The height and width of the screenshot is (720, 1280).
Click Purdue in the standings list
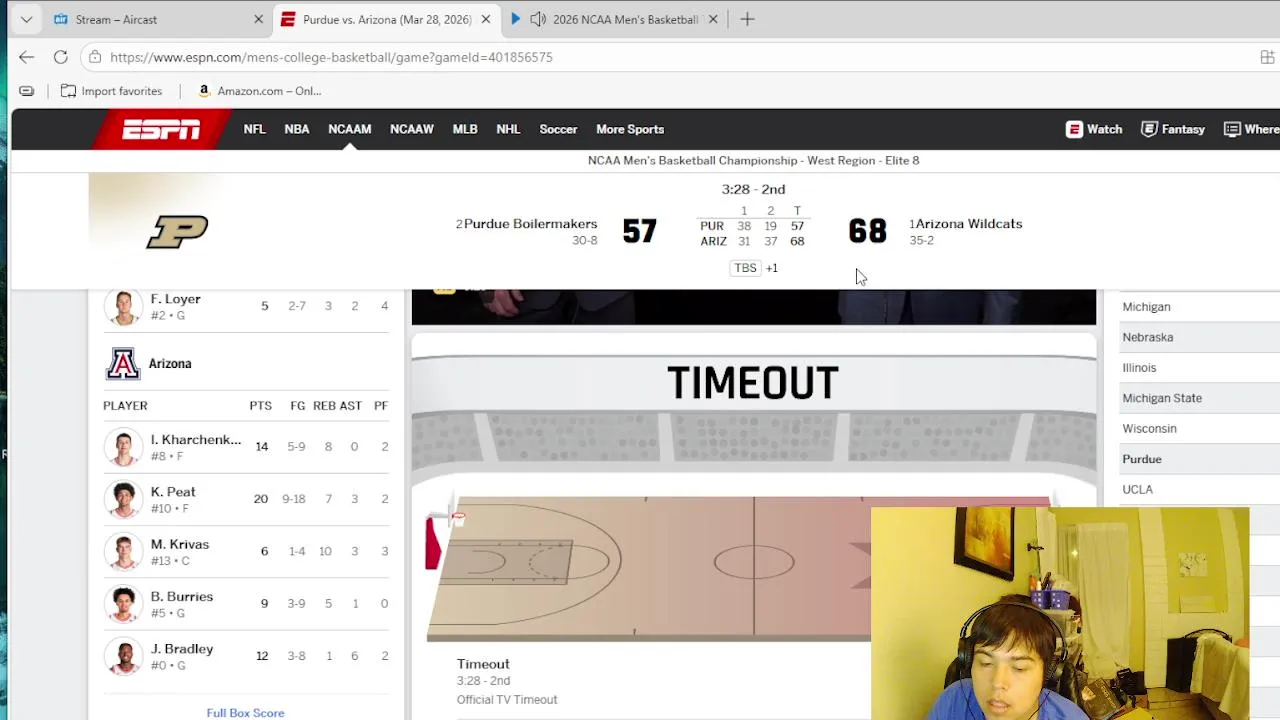(x=1142, y=459)
